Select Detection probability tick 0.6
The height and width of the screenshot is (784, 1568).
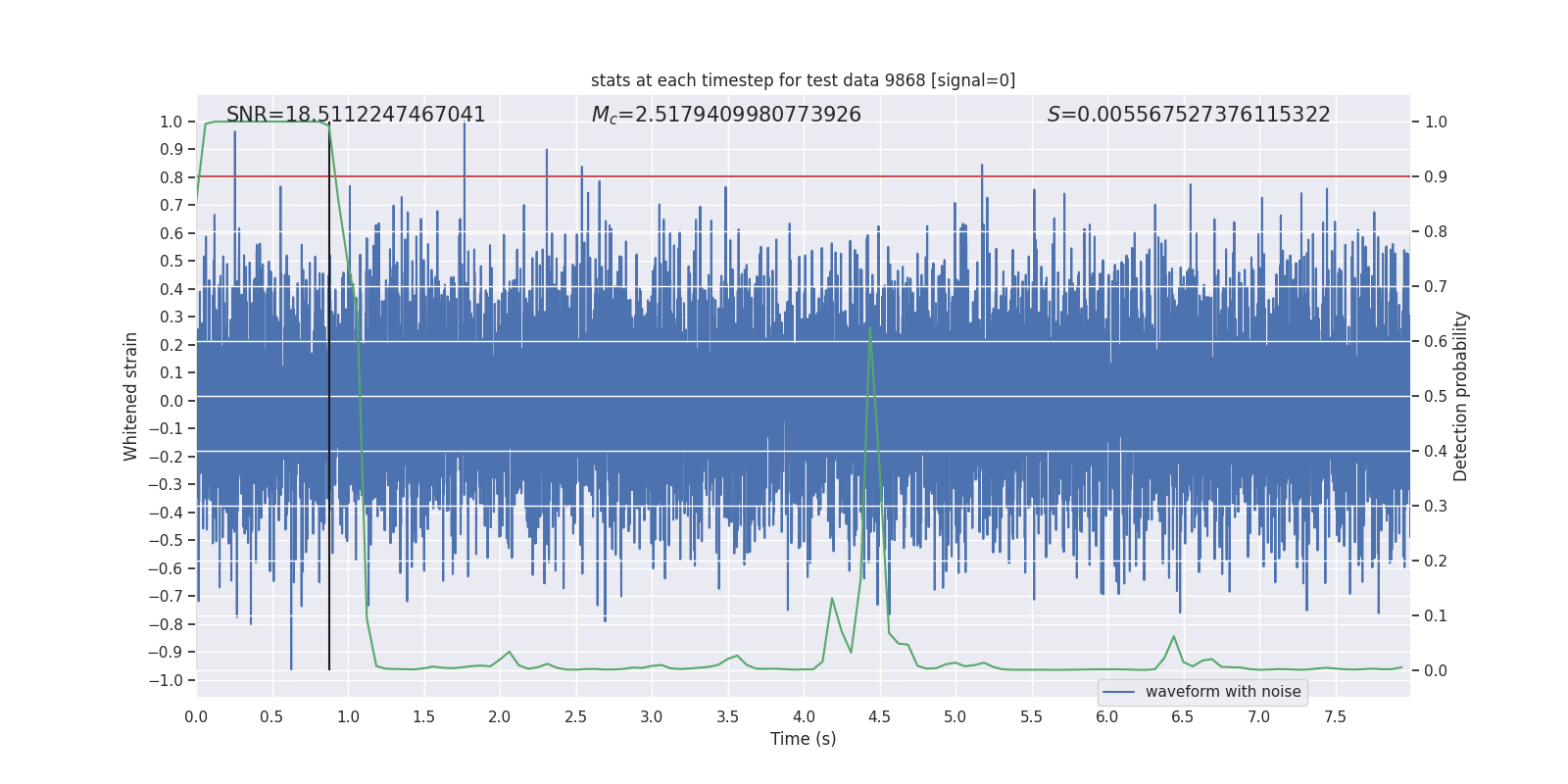[x=1436, y=342]
